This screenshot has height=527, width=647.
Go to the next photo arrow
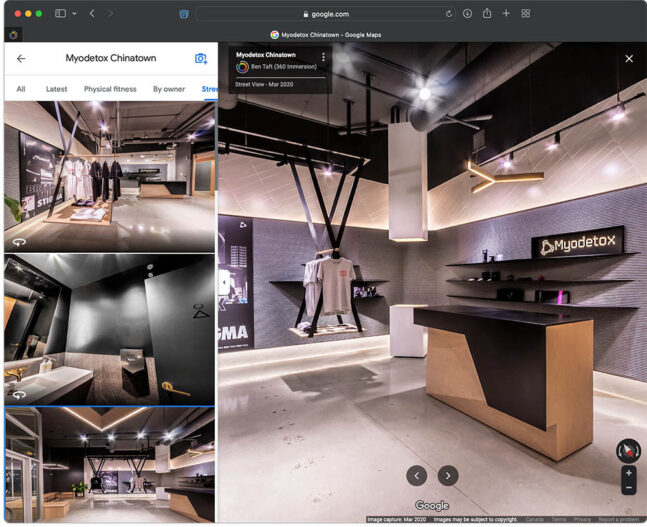click(448, 476)
